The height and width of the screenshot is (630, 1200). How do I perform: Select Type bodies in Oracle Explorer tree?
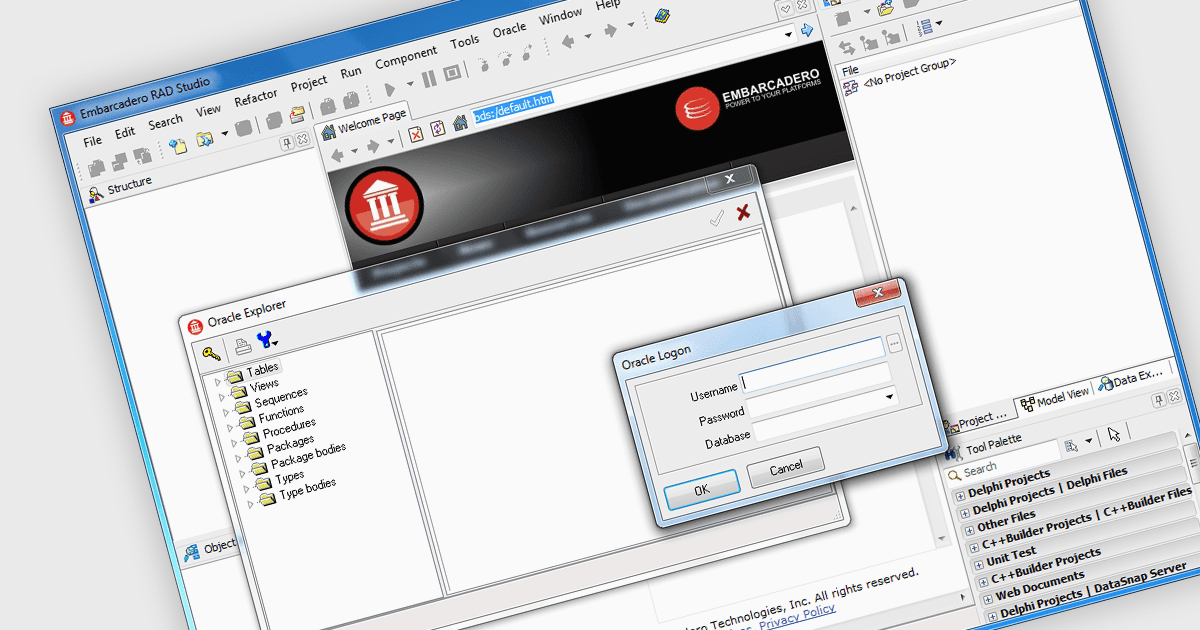click(x=307, y=487)
